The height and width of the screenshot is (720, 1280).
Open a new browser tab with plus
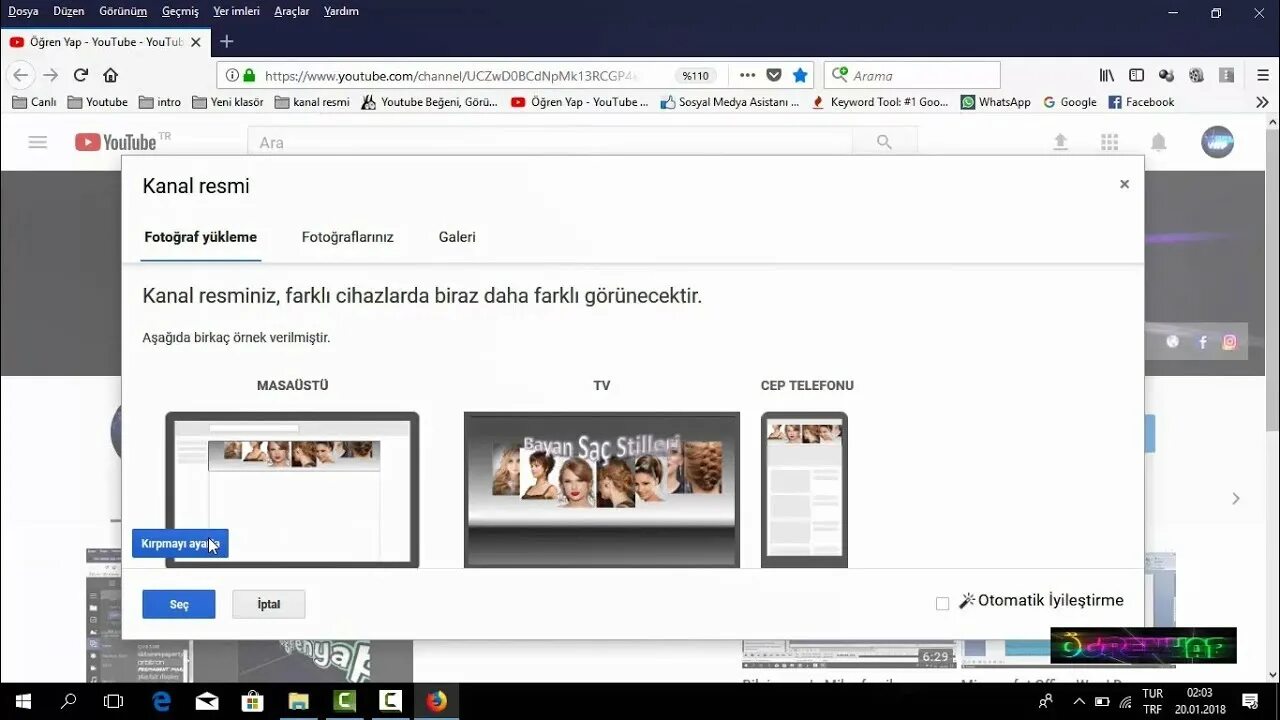(x=227, y=41)
